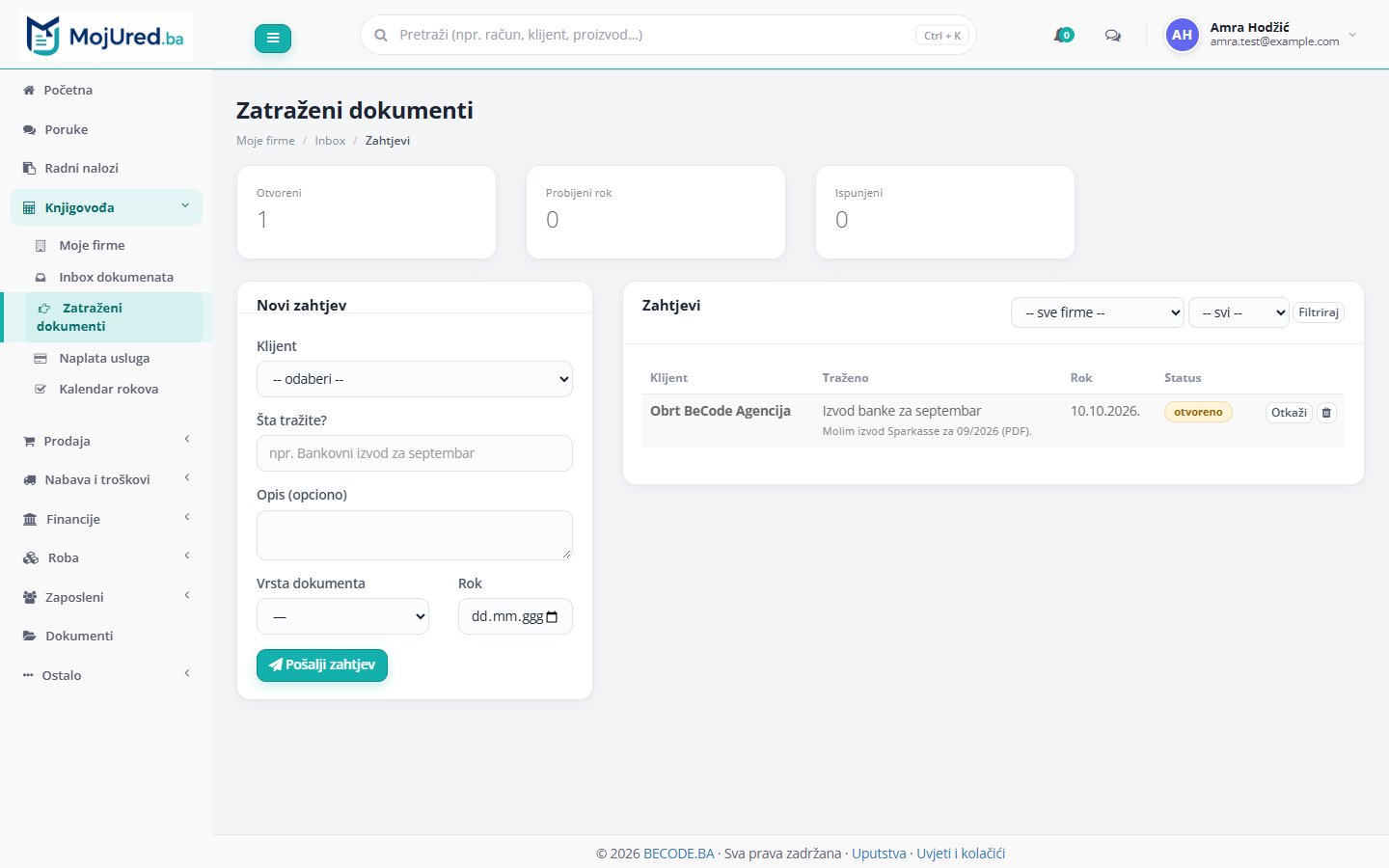
Task: Expand the Roba section
Action: (106, 557)
